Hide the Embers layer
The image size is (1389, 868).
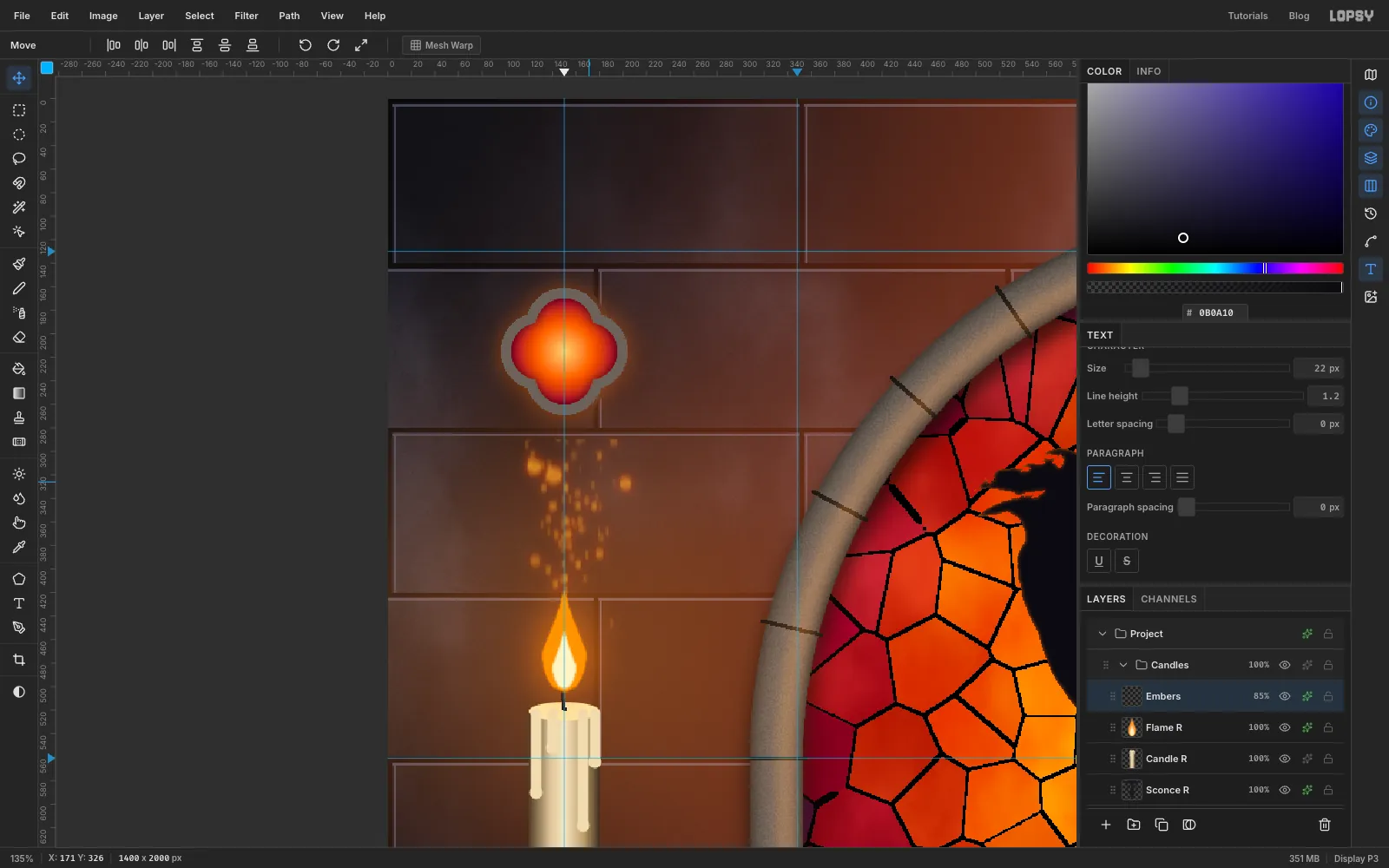1285,696
